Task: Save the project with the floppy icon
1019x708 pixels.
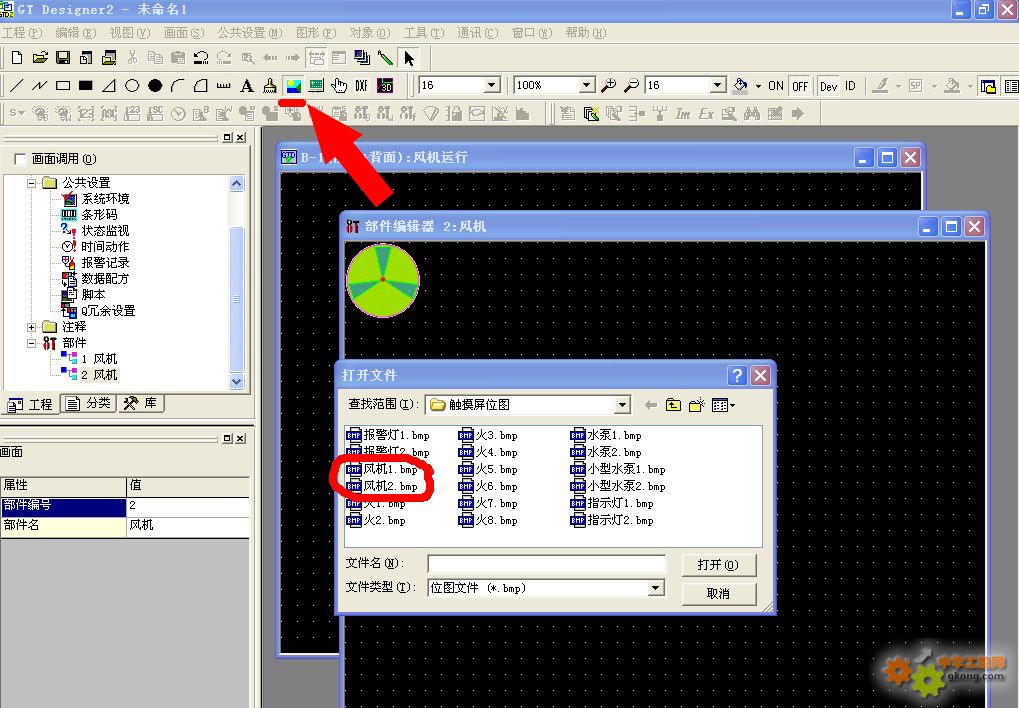Action: point(63,58)
